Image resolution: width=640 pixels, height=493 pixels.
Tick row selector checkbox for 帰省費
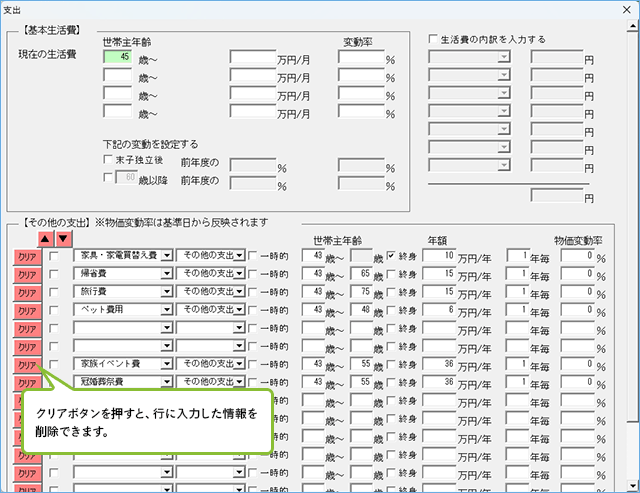coord(53,274)
